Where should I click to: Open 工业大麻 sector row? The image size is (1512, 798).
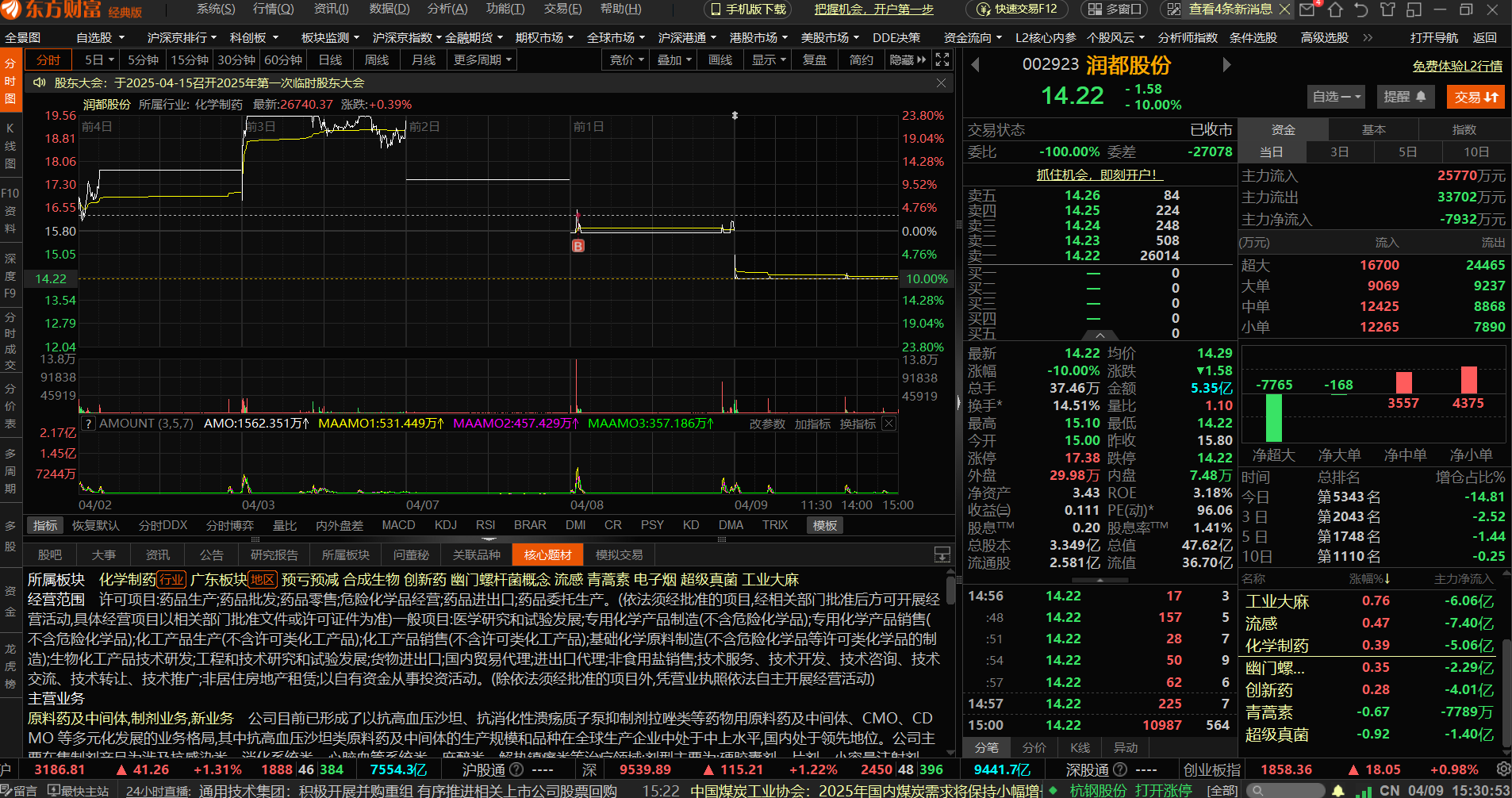click(1370, 601)
